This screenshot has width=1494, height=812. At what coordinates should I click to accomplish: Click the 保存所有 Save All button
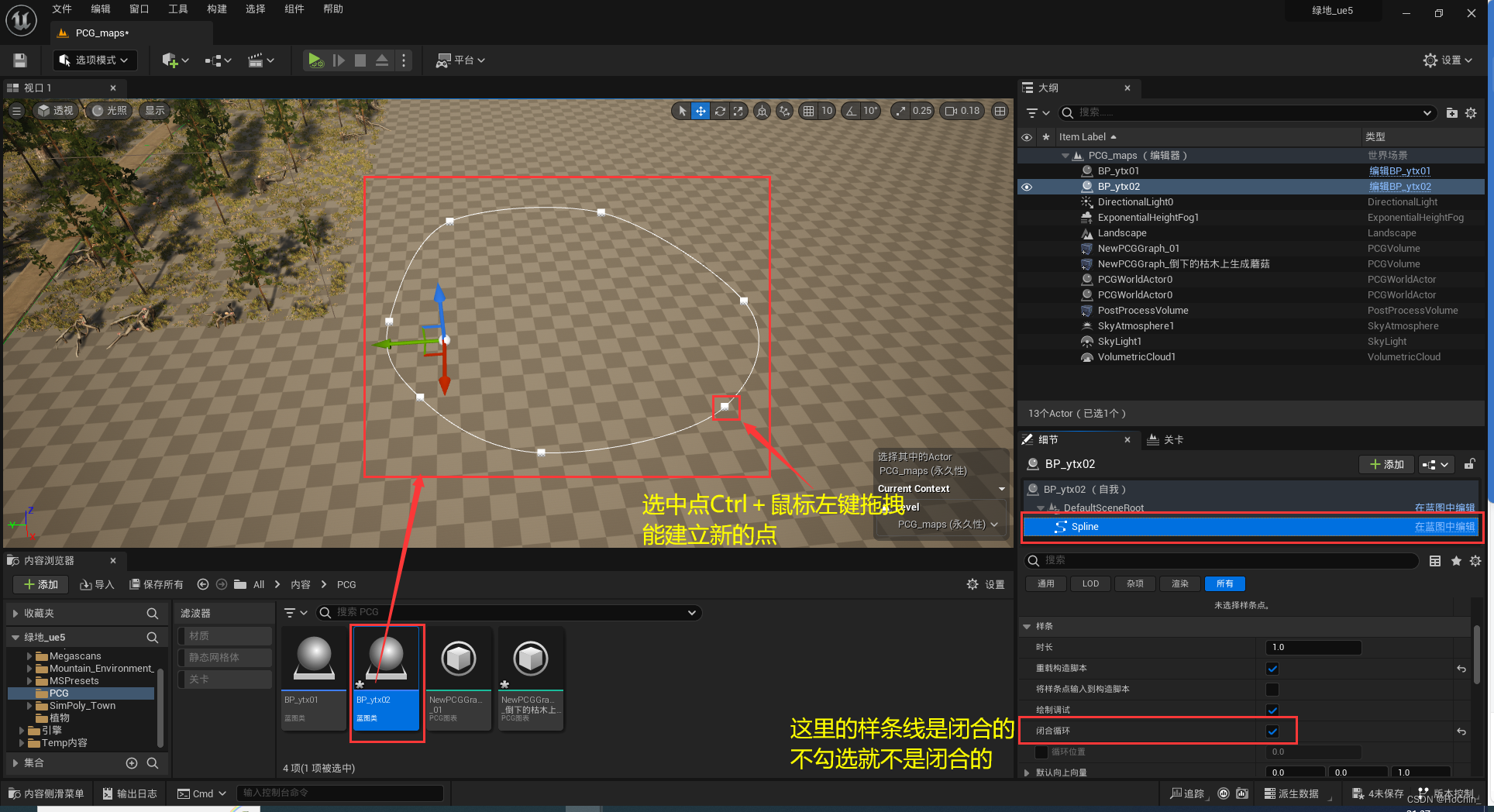[157, 585]
